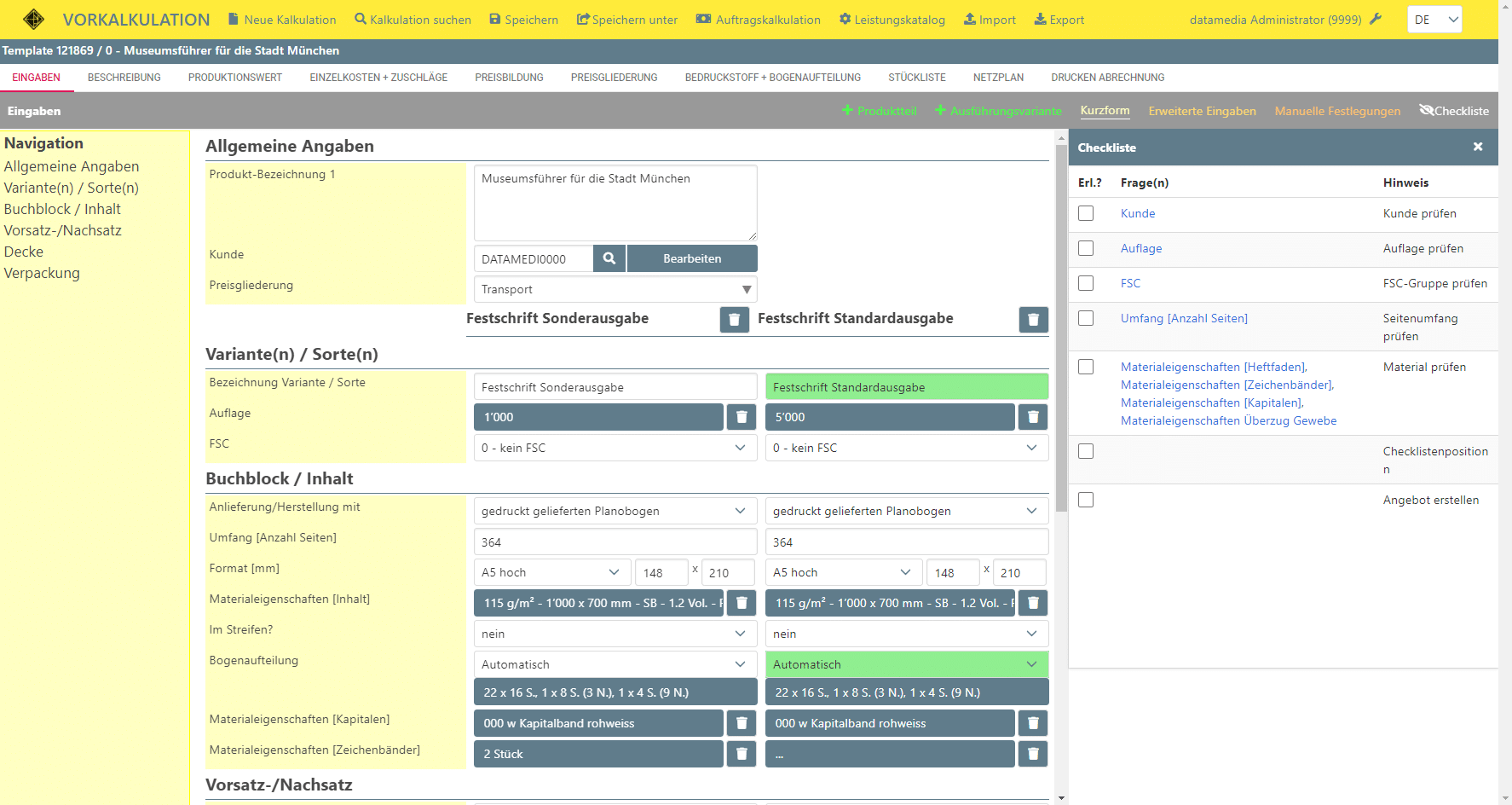The image size is (1512, 805).
Task: Open the Stückliste tab
Action: 916,78
